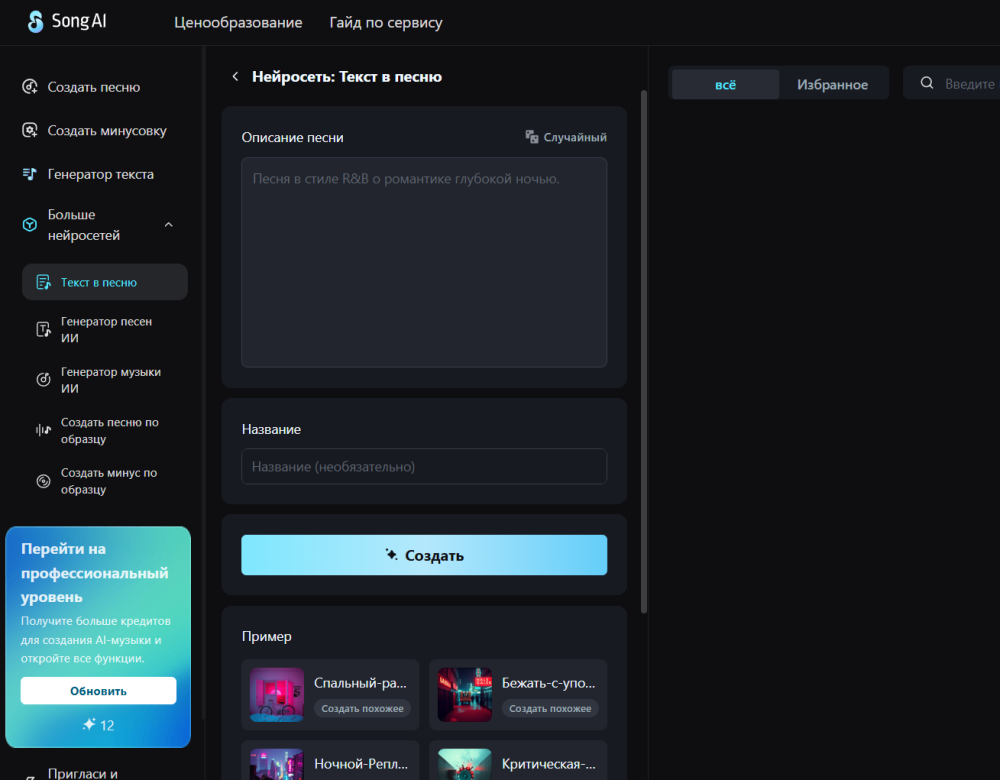
Task: Click the Больше нейросетей cube icon
Action: pyautogui.click(x=30, y=224)
